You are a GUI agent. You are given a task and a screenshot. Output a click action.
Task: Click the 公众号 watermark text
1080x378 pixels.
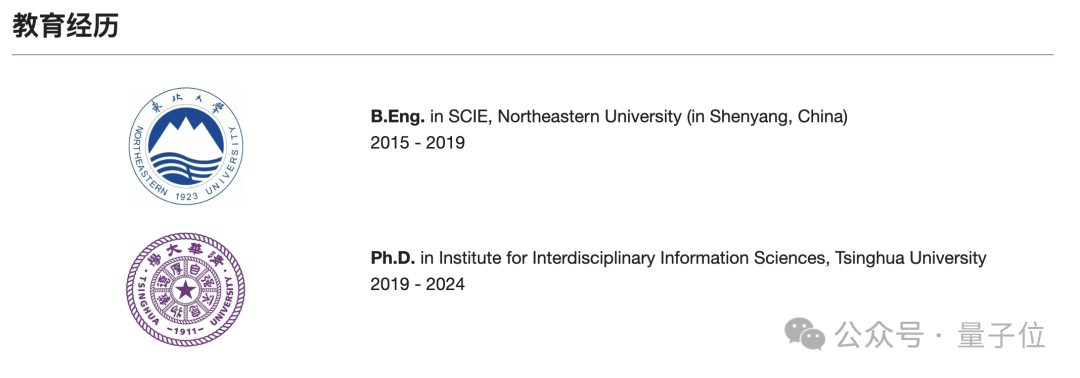[x=879, y=335]
